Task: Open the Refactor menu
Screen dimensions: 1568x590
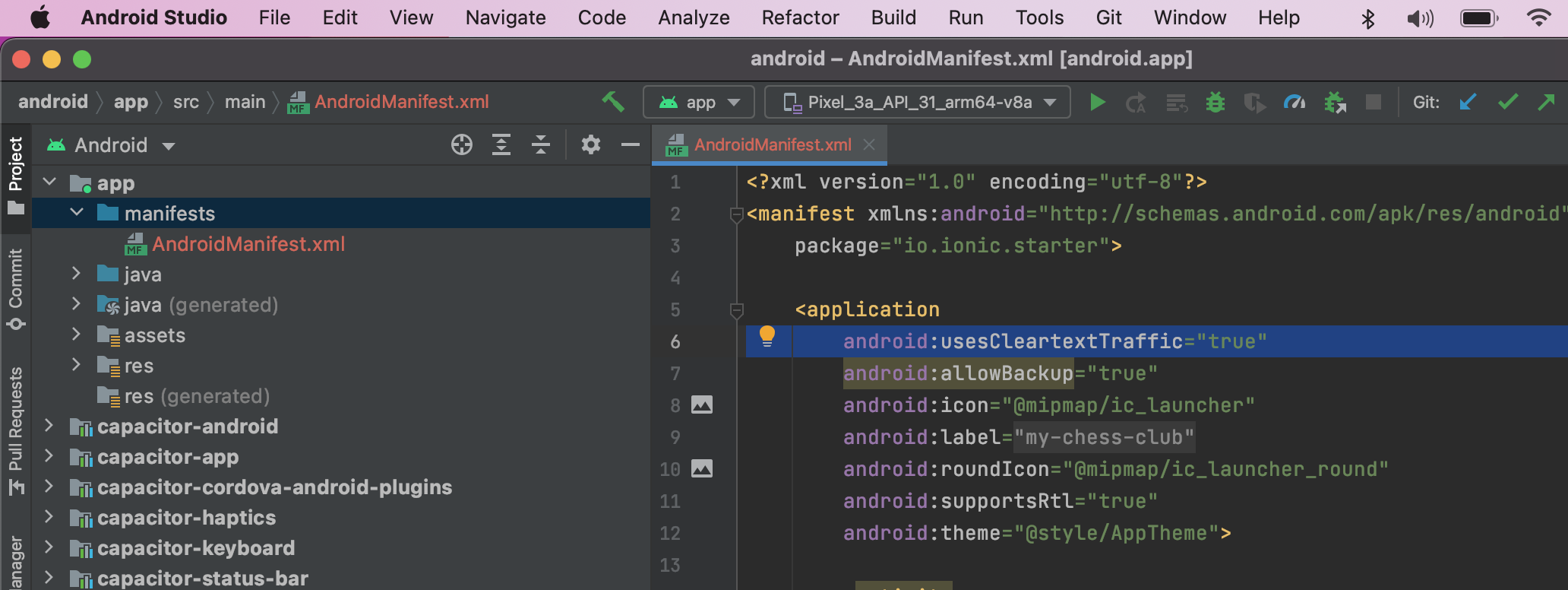Action: click(x=800, y=17)
